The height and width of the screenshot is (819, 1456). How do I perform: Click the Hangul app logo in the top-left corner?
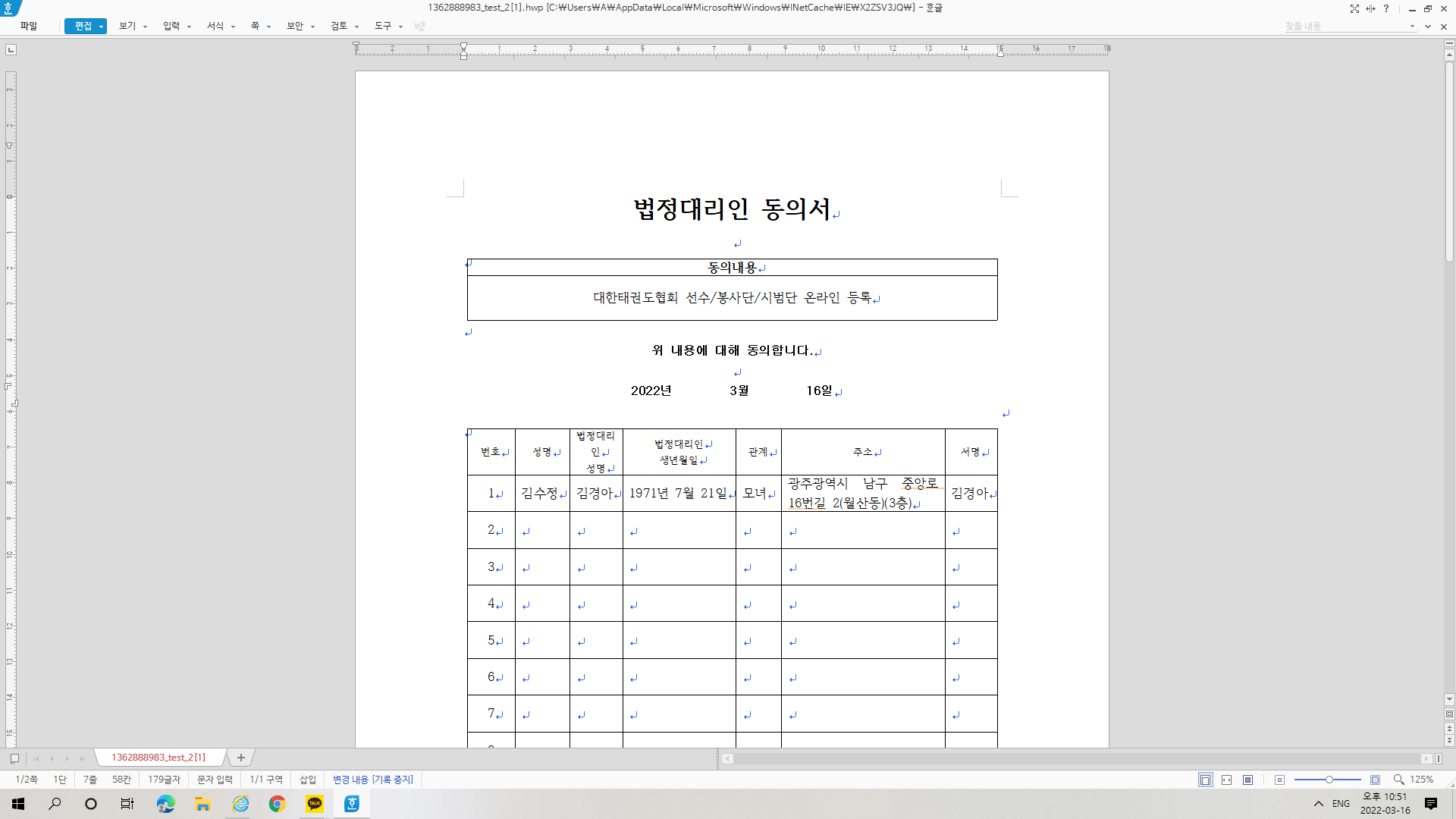[x=9, y=8]
